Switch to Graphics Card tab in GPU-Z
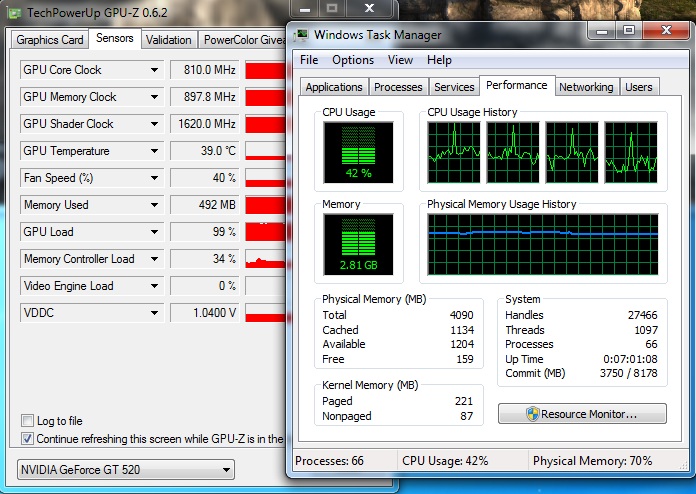 tap(50, 40)
